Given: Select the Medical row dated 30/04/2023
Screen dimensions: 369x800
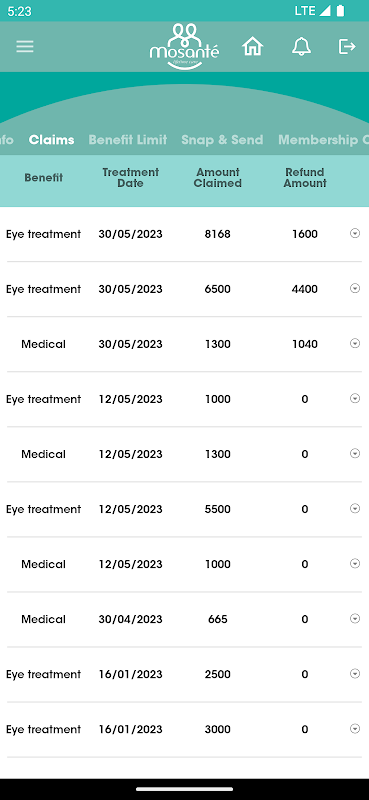Looking at the screenshot, I should 184,619.
